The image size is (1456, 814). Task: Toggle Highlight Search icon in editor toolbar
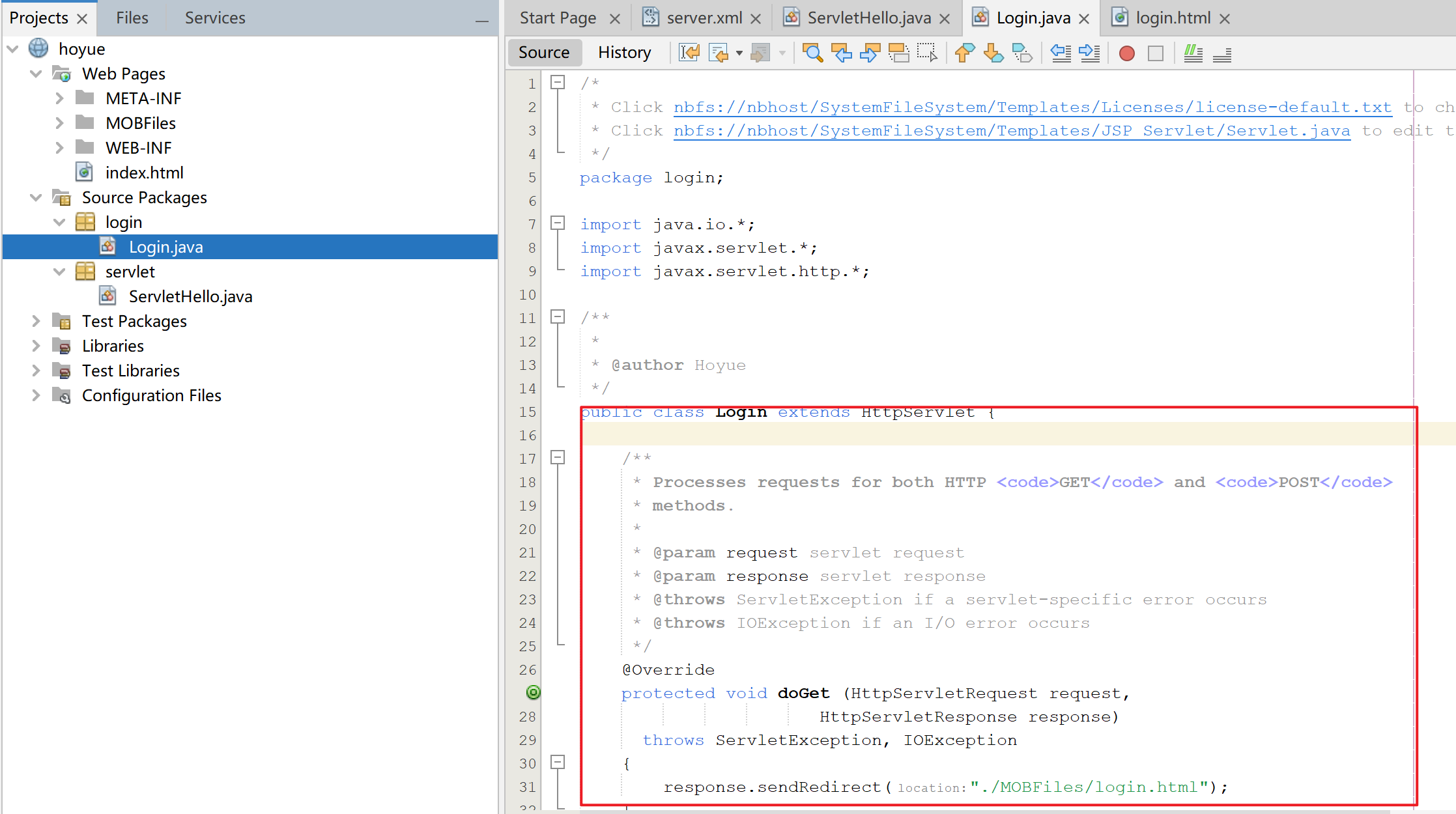[x=899, y=53]
